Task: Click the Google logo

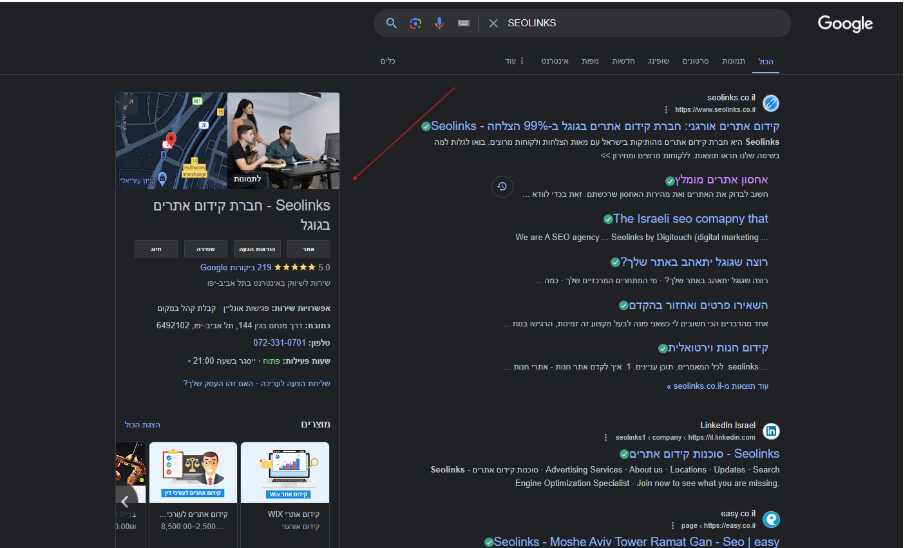Action: coord(845,24)
